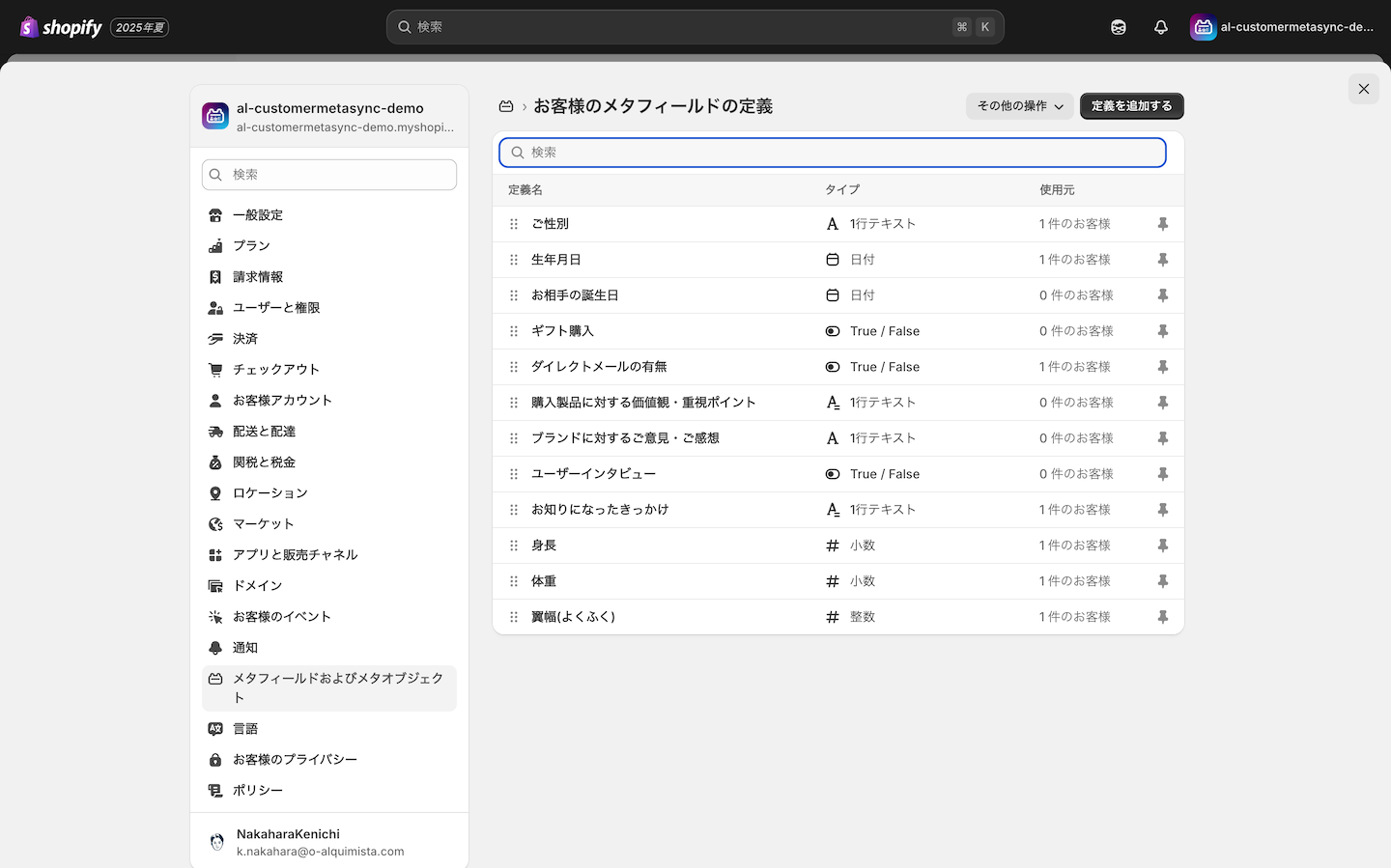Close the settings panel with X
Screen dimensions: 1391x868
1364,89
